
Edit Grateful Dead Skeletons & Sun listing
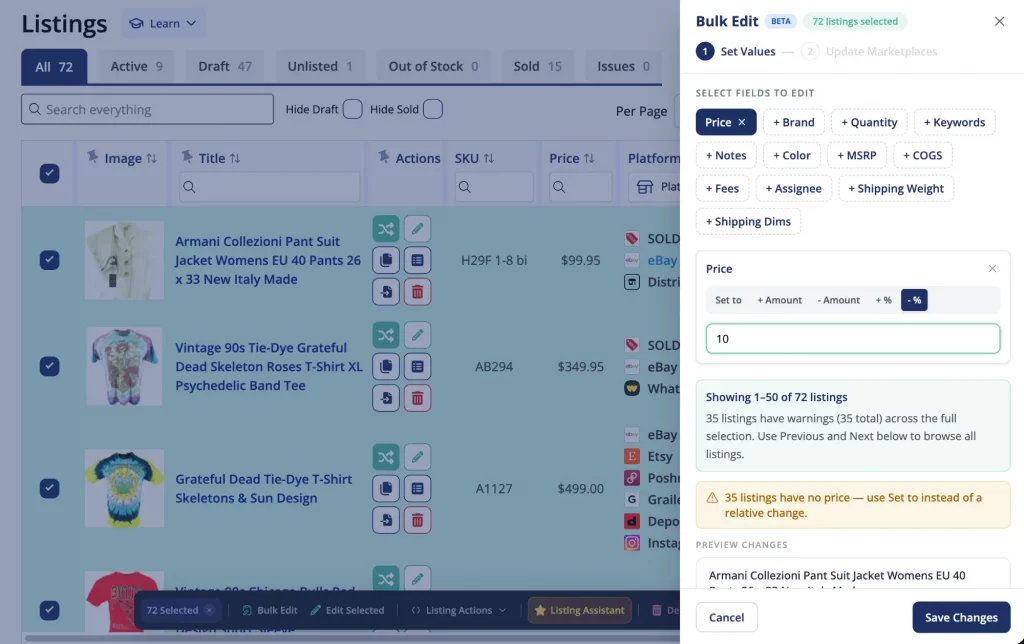pyautogui.click(x=417, y=457)
